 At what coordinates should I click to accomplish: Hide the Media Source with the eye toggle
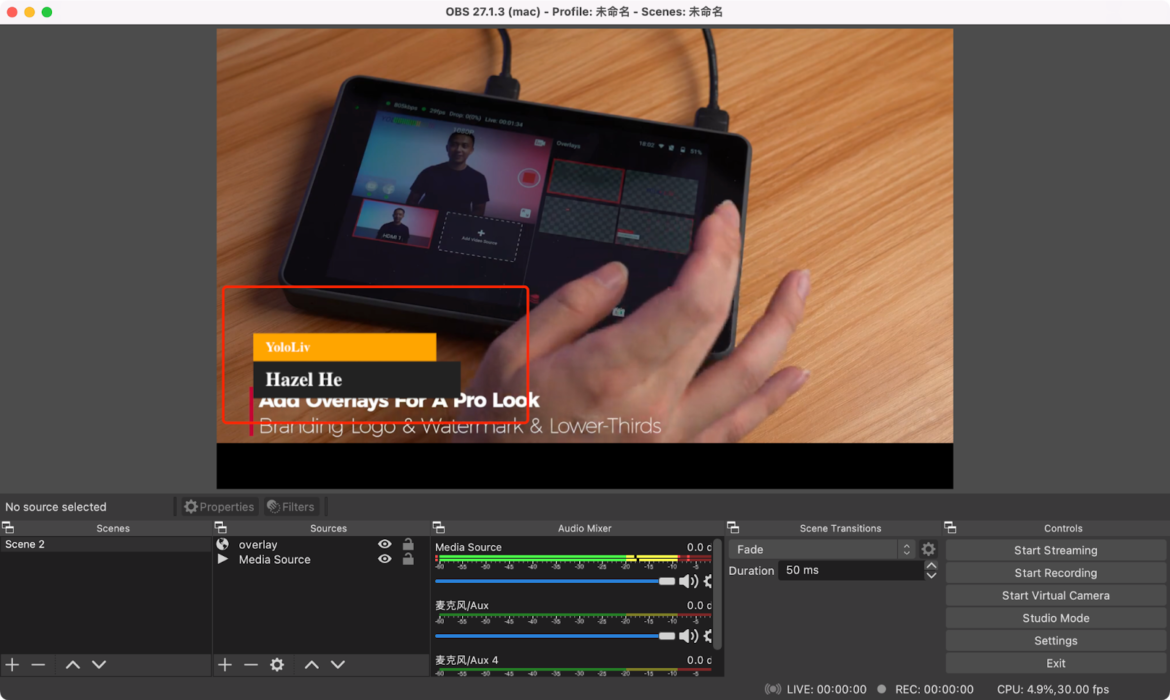(384, 559)
